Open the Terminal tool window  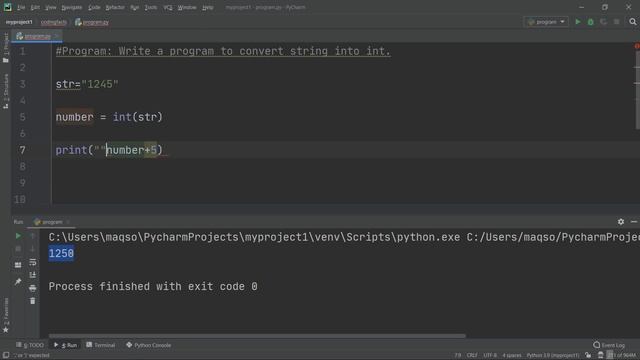(x=100, y=345)
